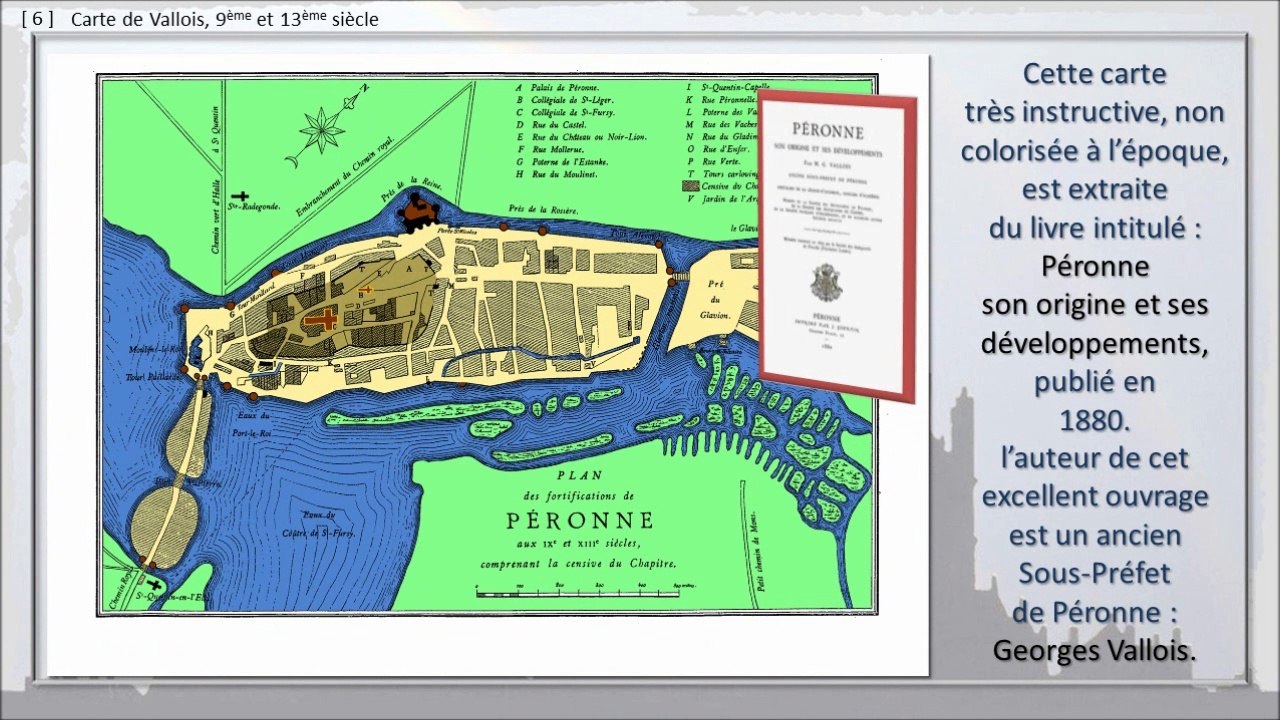Click the map title word 'PLAN'
1280x720 pixels.
point(578,476)
